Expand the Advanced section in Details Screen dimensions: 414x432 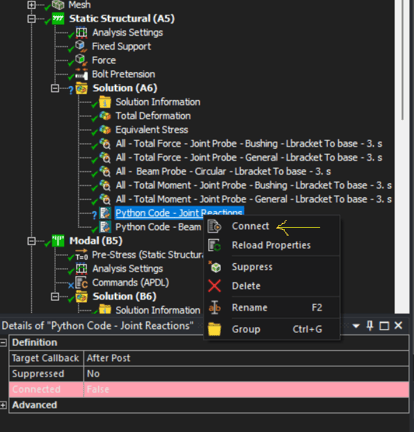point(3,405)
